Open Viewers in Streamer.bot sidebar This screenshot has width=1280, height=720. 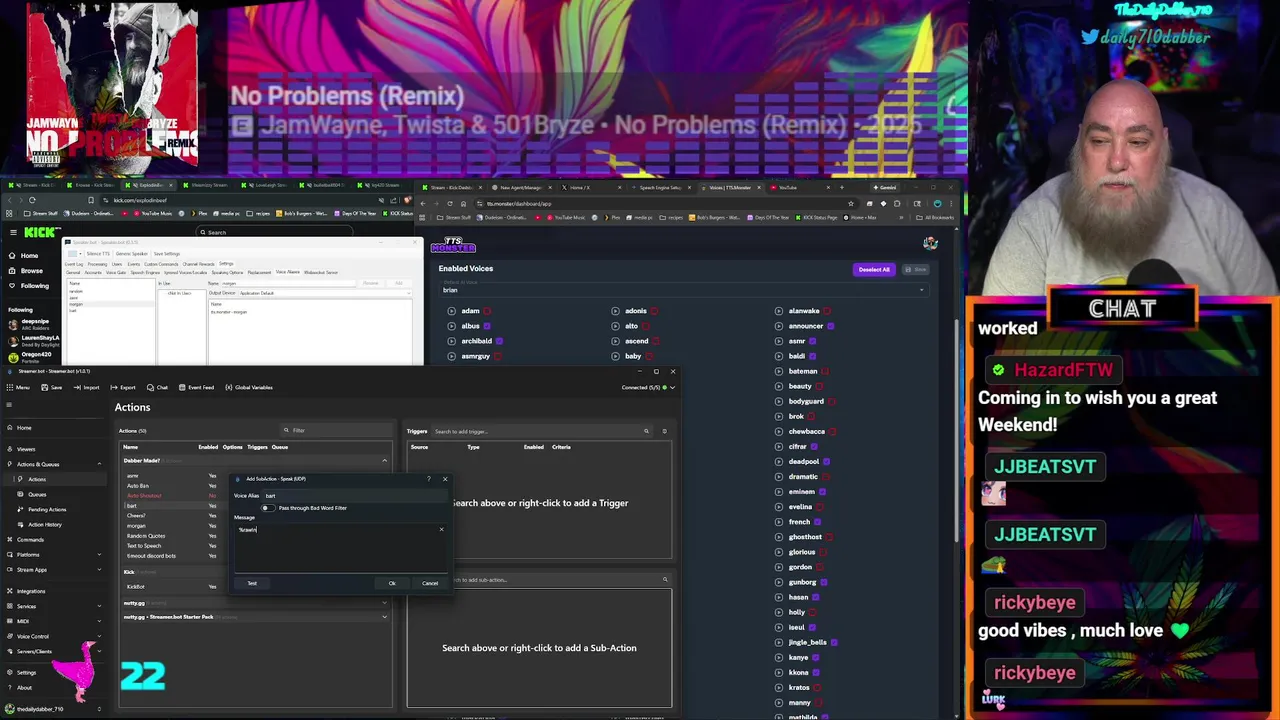pos(26,449)
